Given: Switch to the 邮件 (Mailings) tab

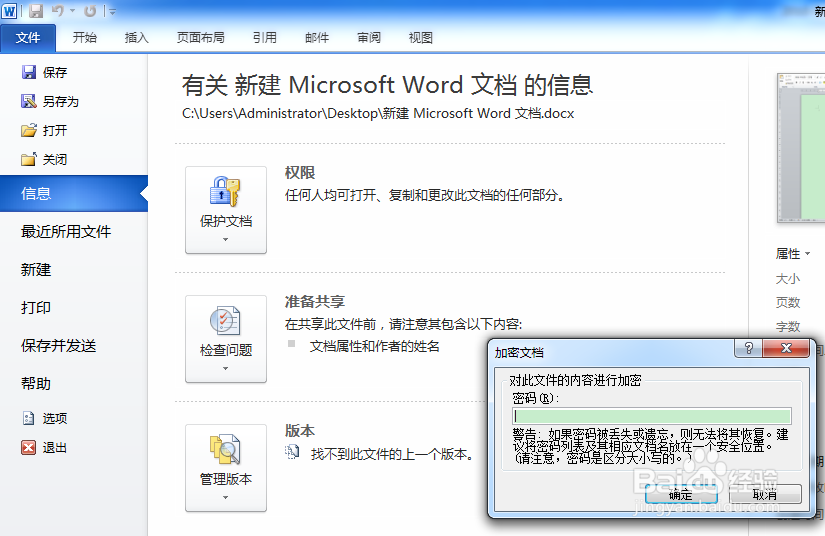Looking at the screenshot, I should (x=317, y=38).
